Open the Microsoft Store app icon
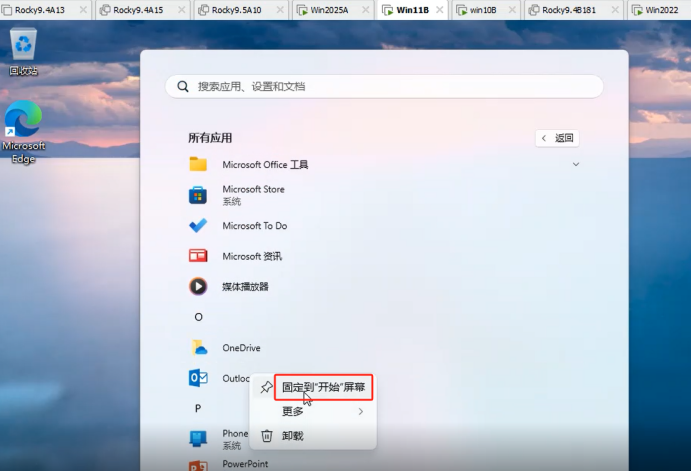The image size is (692, 472). (x=198, y=195)
